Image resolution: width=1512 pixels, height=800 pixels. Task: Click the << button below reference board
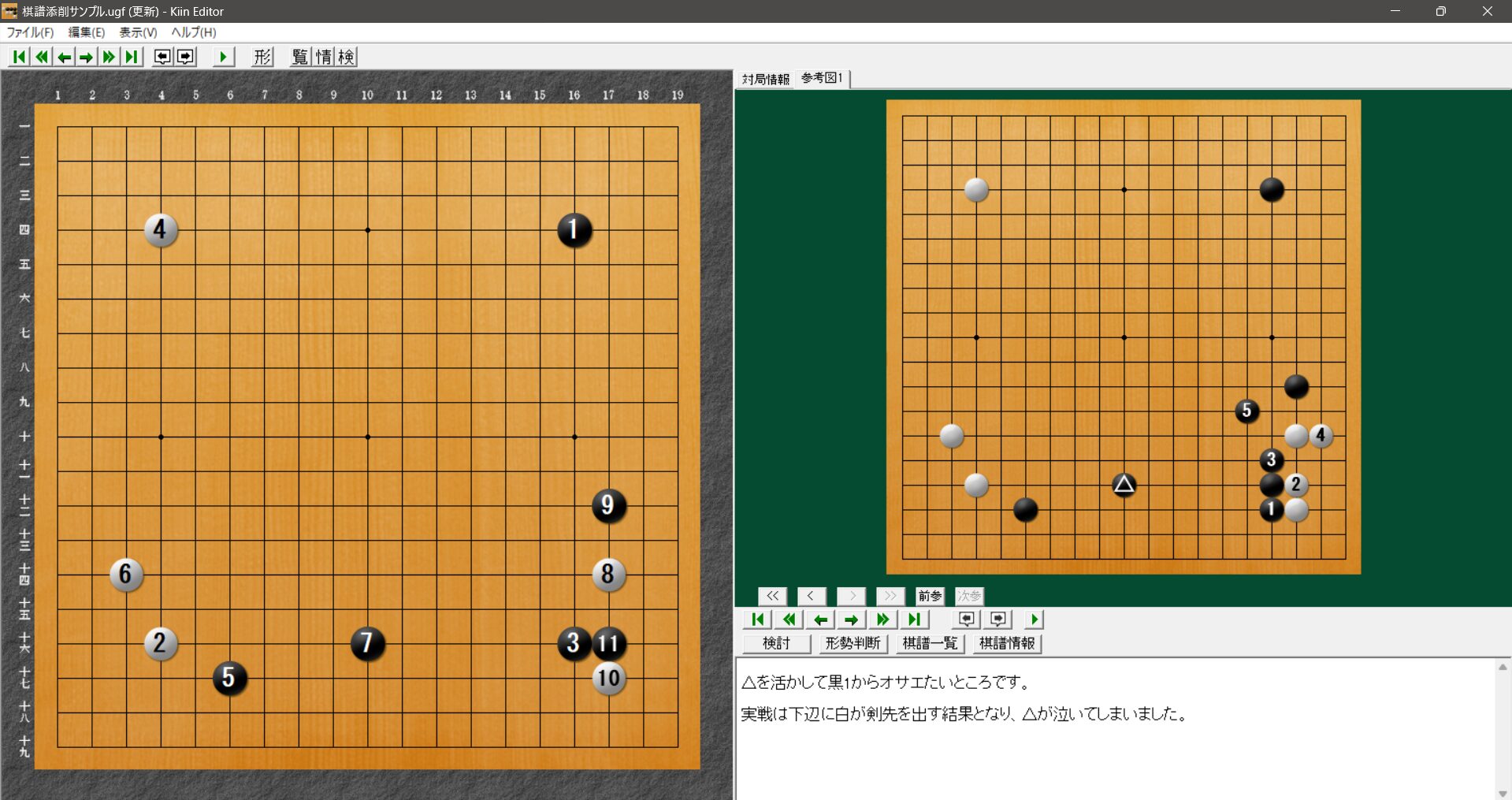[772, 596]
